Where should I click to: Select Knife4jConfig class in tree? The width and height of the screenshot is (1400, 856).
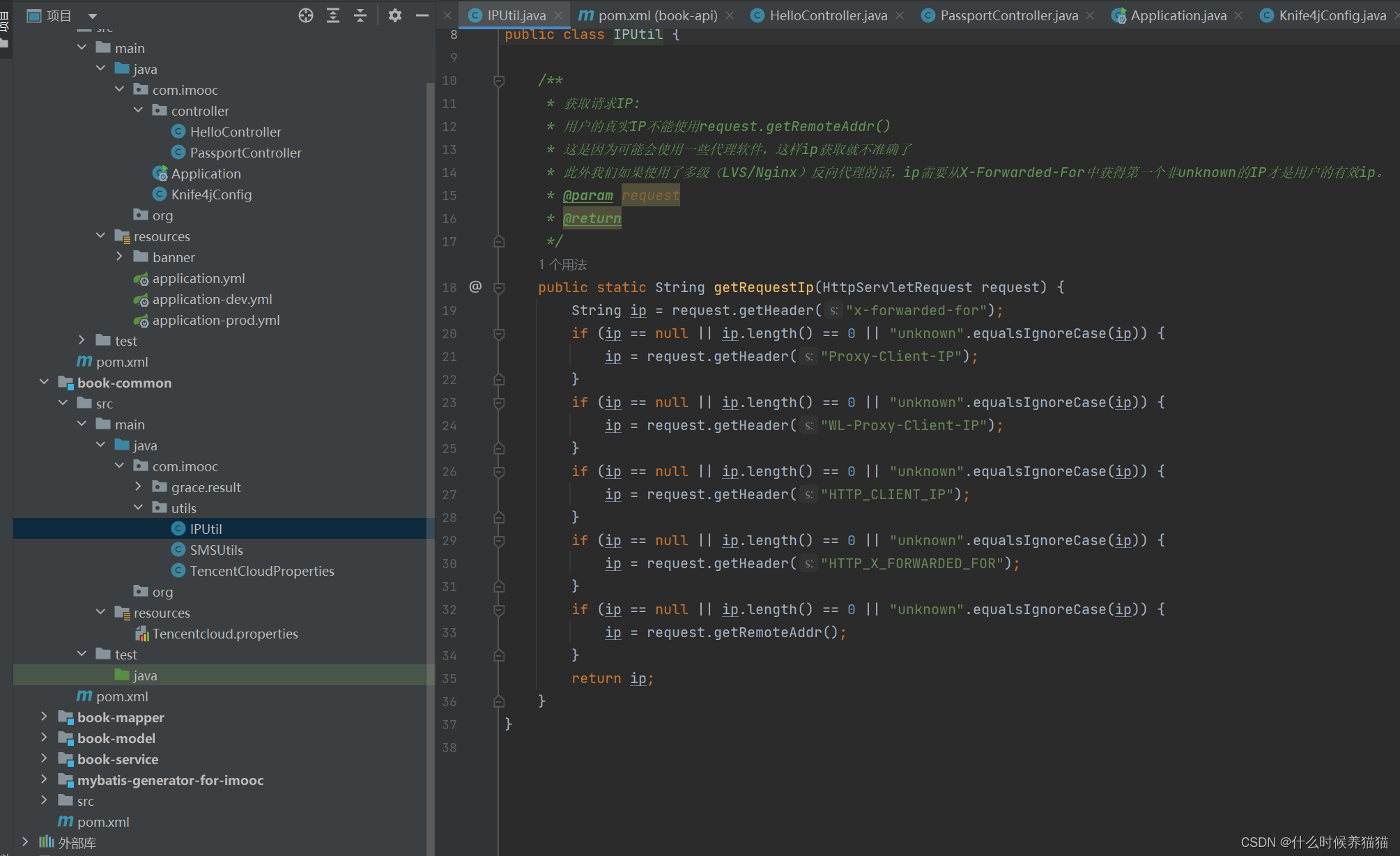click(211, 194)
